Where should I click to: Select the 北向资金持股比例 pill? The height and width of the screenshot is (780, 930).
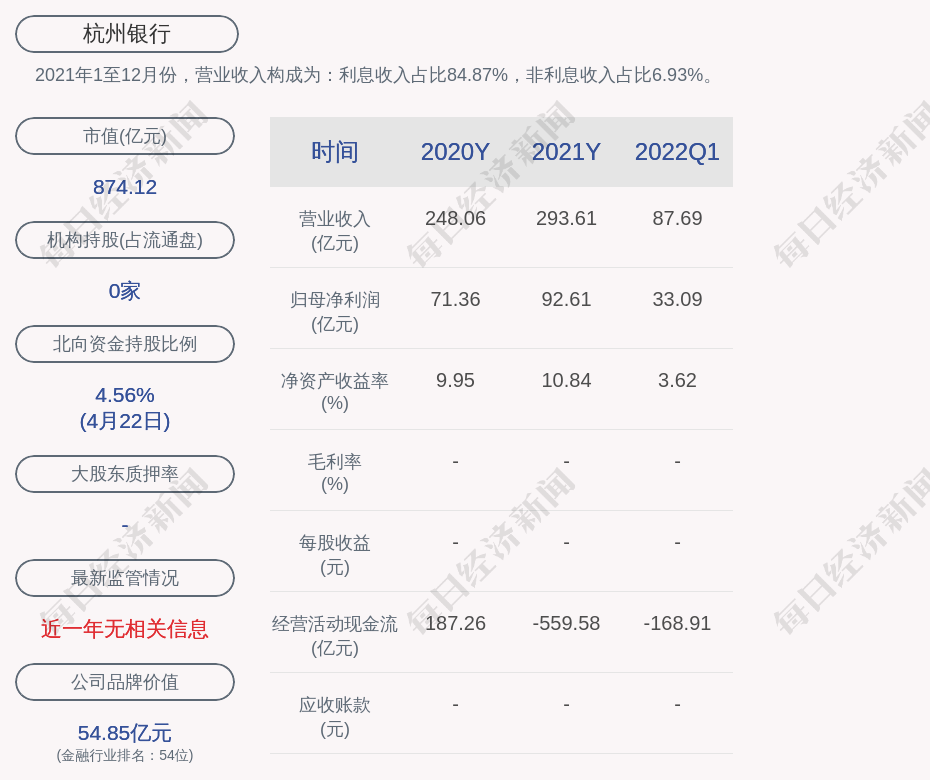tap(125, 343)
